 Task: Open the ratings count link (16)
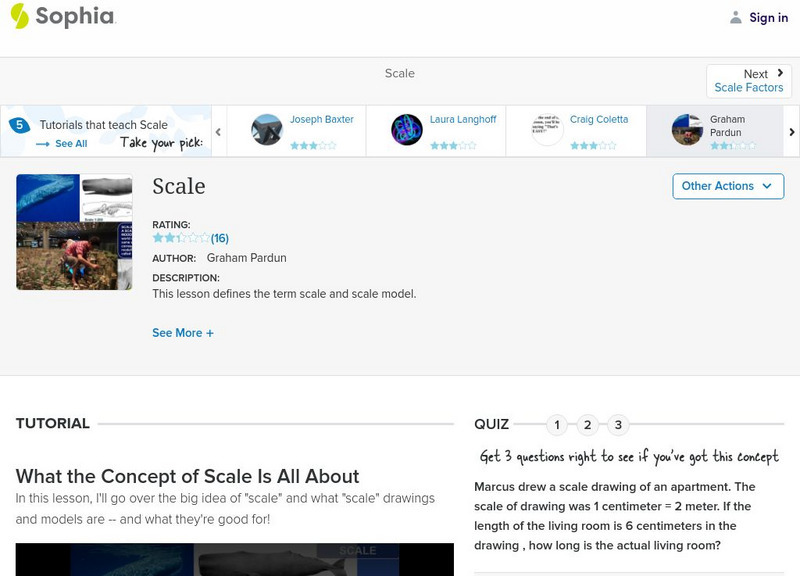(218, 238)
